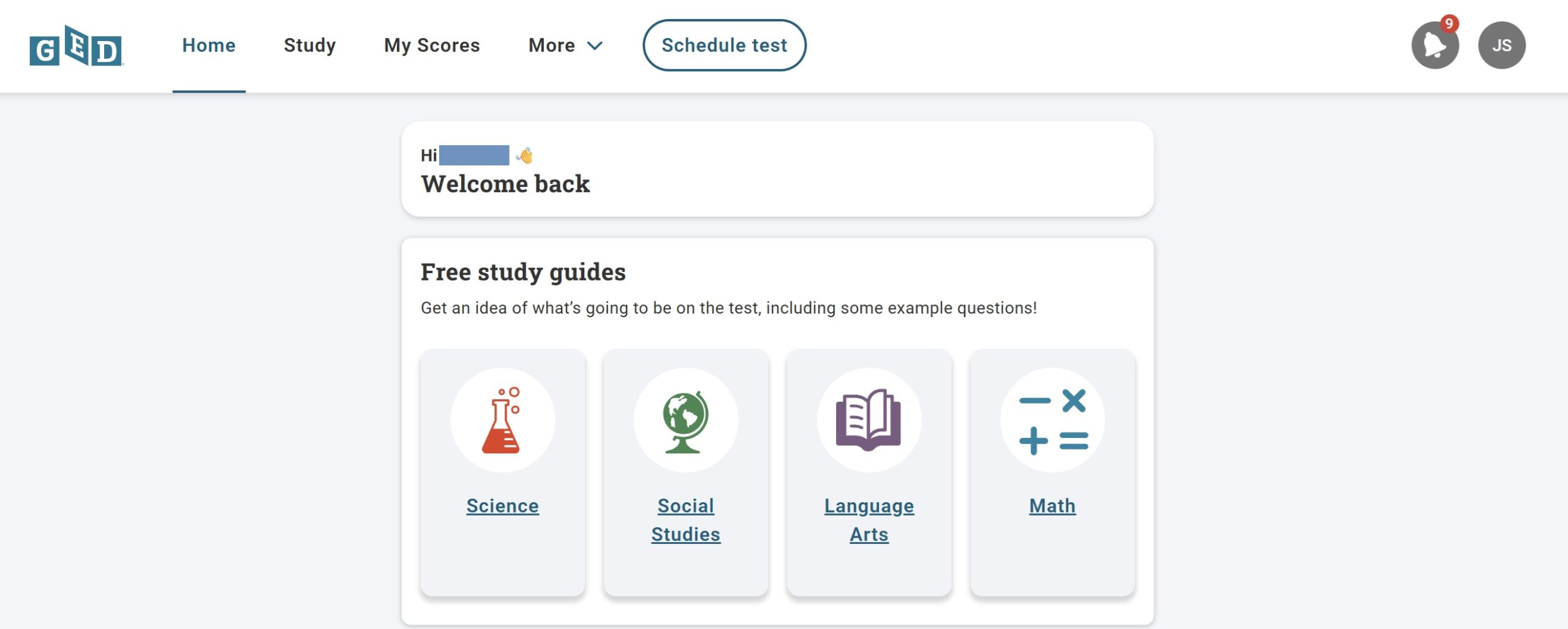Image resolution: width=1568 pixels, height=629 pixels.
Task: Open the Math study guide link
Action: pos(1052,506)
